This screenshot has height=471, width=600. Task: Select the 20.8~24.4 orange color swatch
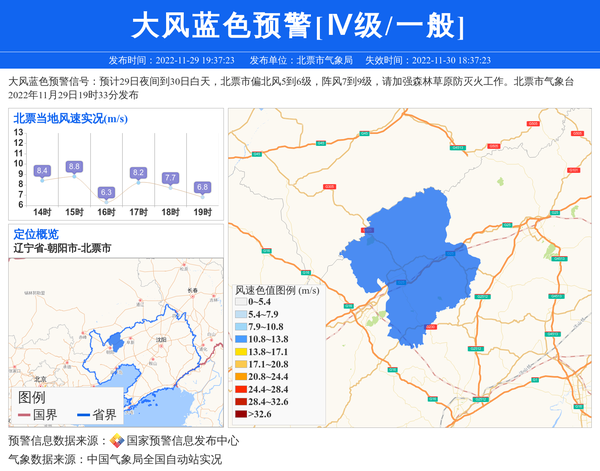[241, 376]
